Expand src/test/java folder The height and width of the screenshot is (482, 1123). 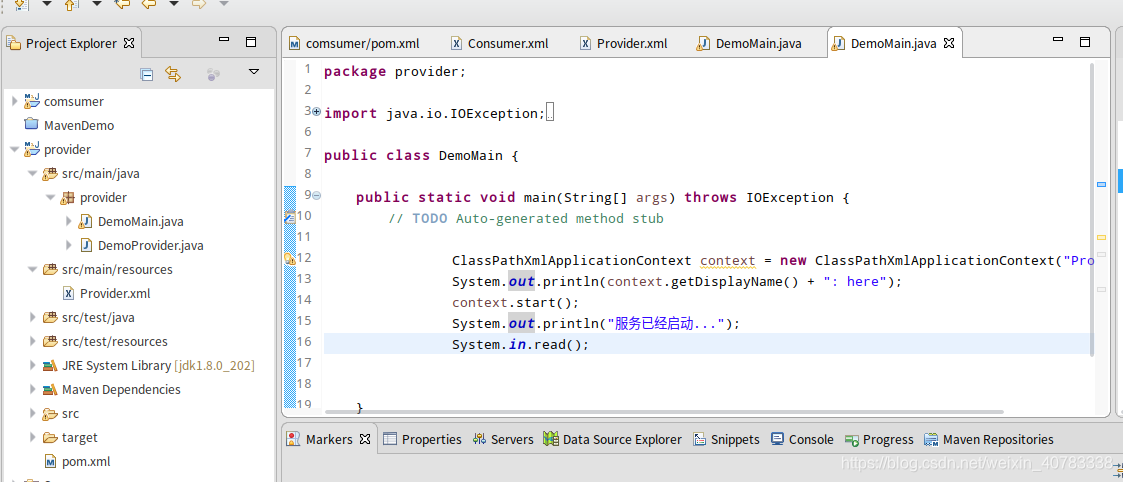[33, 317]
